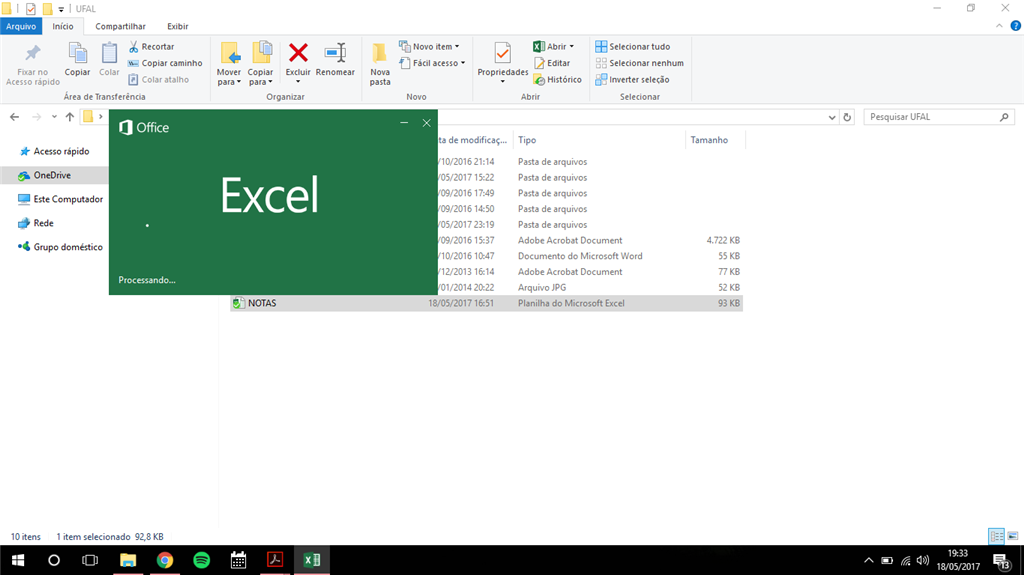
Task: Expand the Propriedades dropdown arrow
Action: tap(502, 82)
